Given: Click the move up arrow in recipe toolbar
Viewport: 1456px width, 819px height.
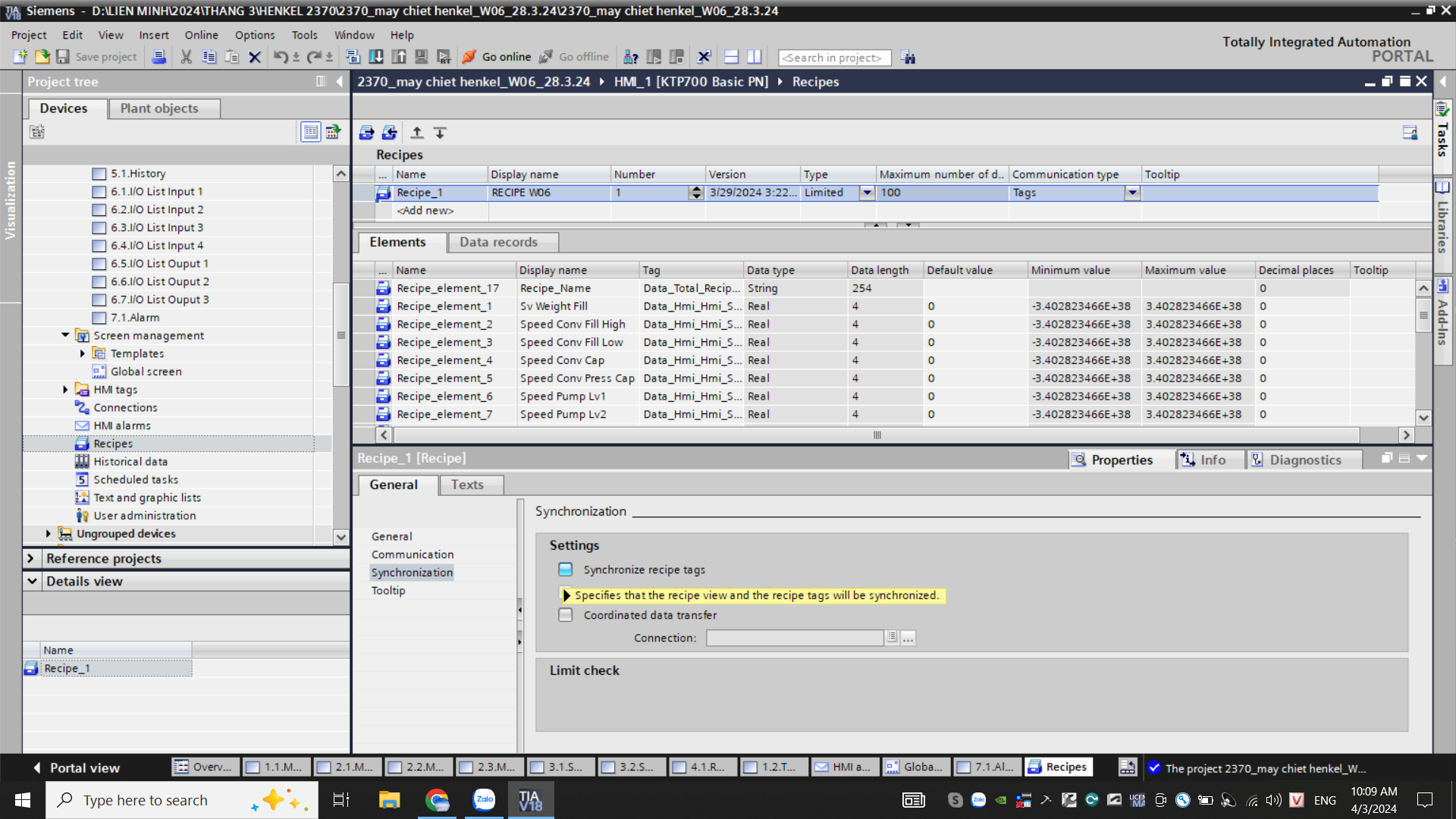Looking at the screenshot, I should point(416,133).
